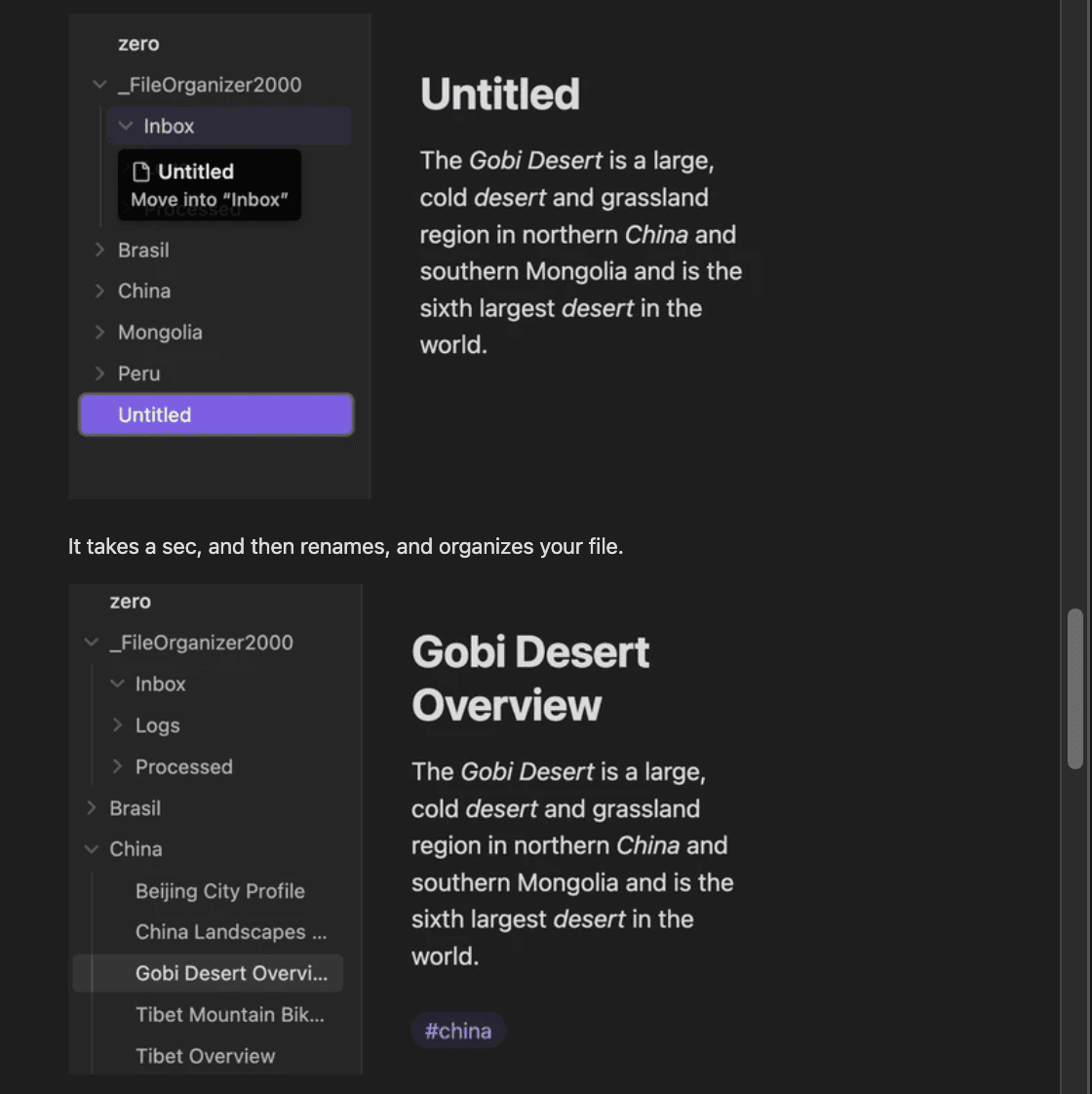Click the Untitled note heading
1092x1094 pixels.
click(x=499, y=94)
